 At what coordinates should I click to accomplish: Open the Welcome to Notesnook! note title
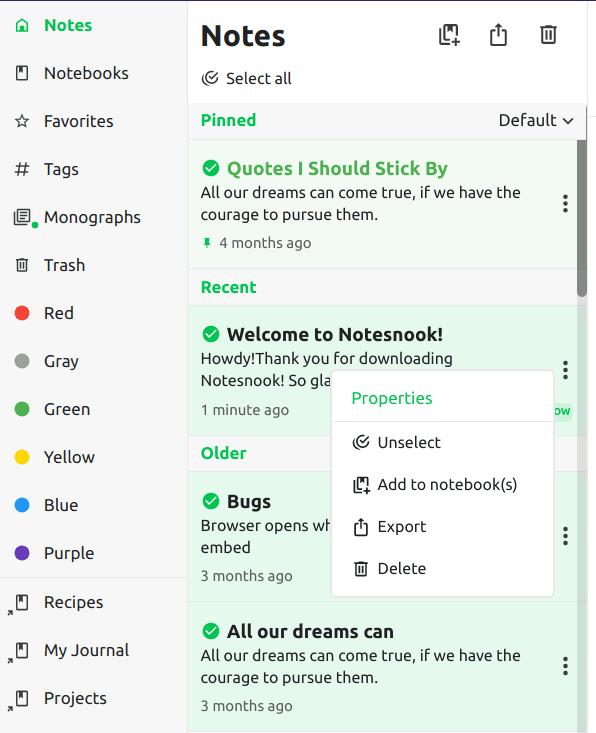[335, 335]
